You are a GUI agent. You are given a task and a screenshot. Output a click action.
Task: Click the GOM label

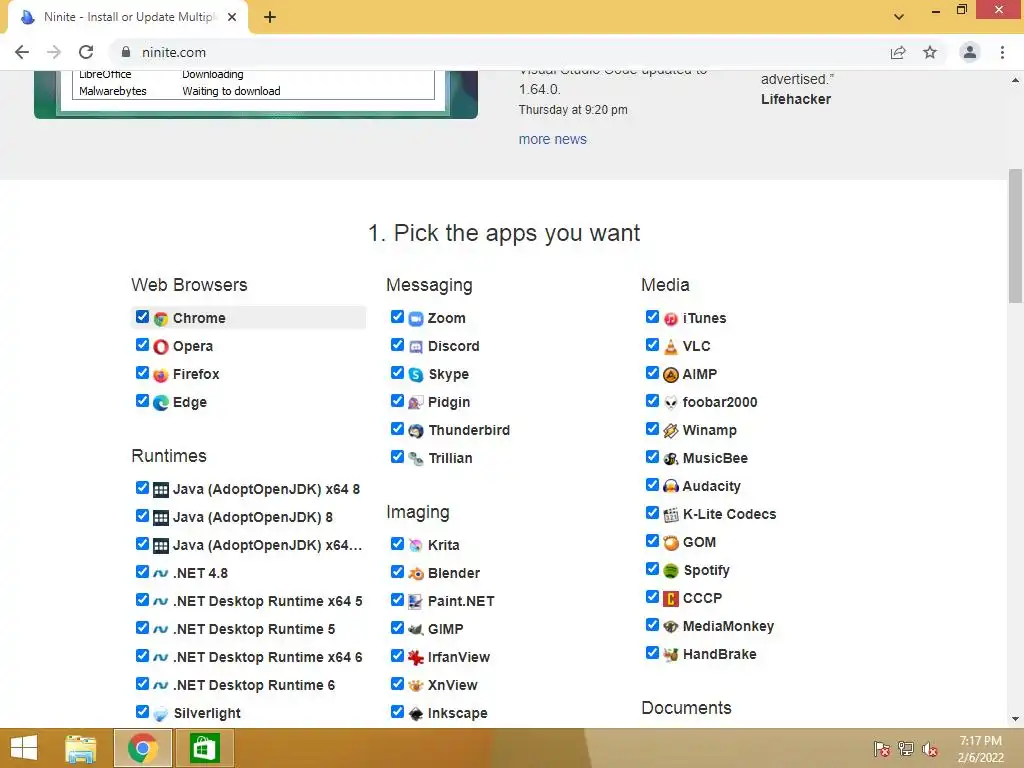point(699,543)
